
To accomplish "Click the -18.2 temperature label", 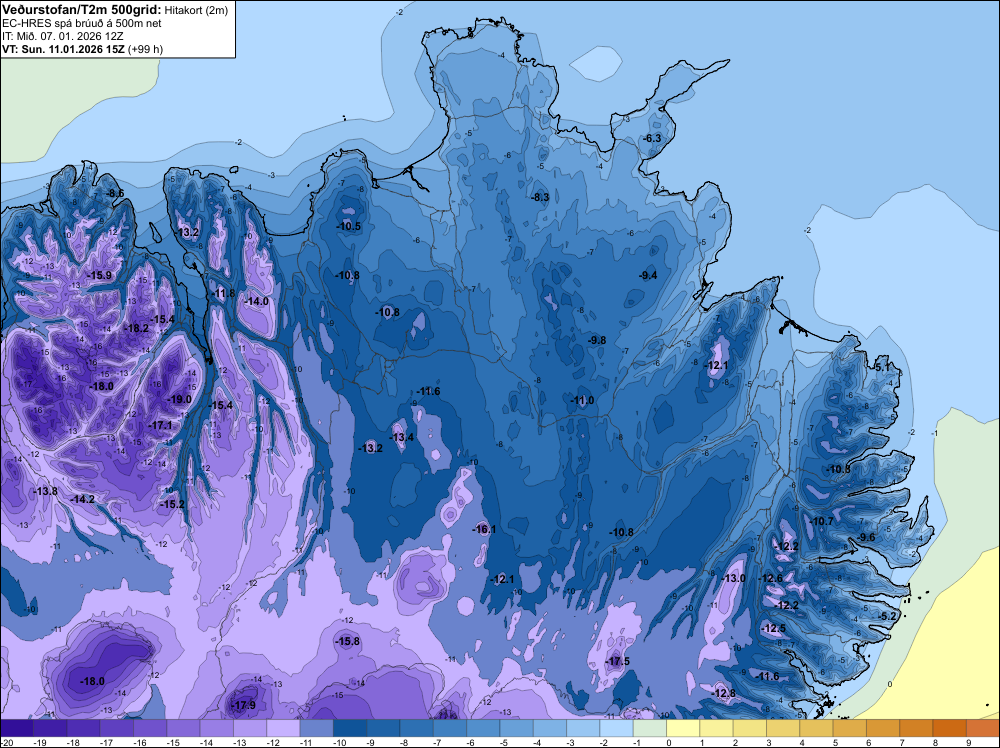I will point(136,328).
